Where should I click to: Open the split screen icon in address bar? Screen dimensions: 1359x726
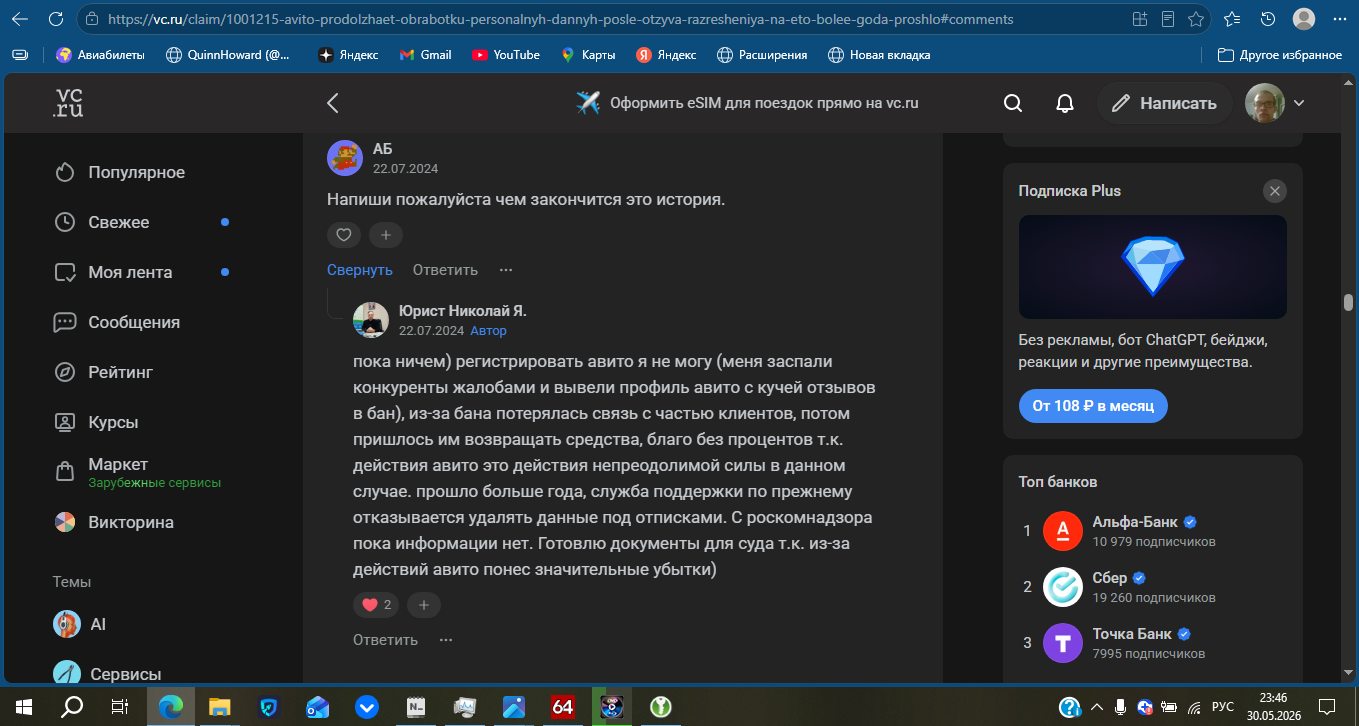point(1139,19)
